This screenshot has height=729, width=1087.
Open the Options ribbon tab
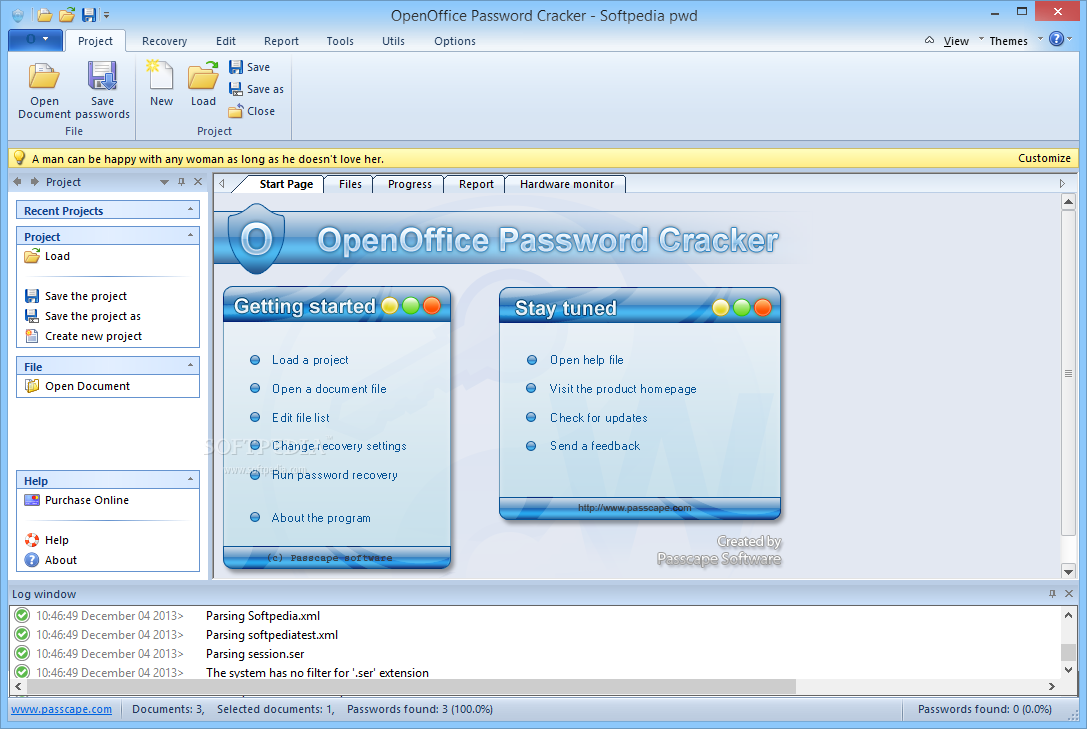pyautogui.click(x=455, y=41)
